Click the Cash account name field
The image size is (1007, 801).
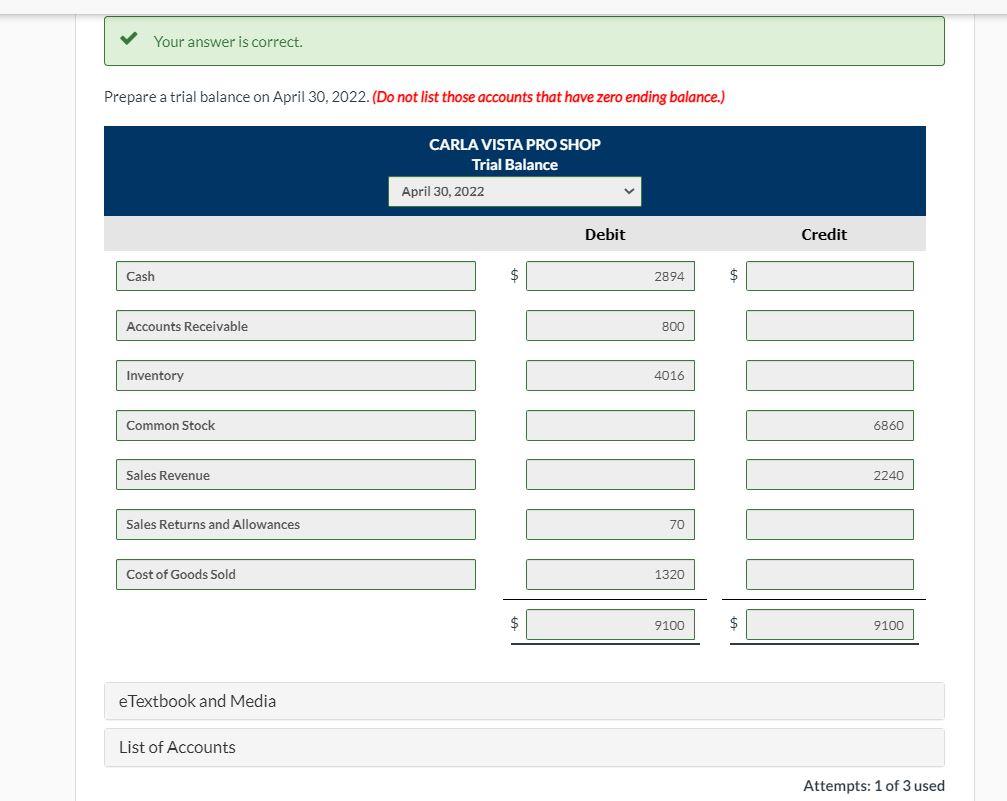click(x=296, y=276)
